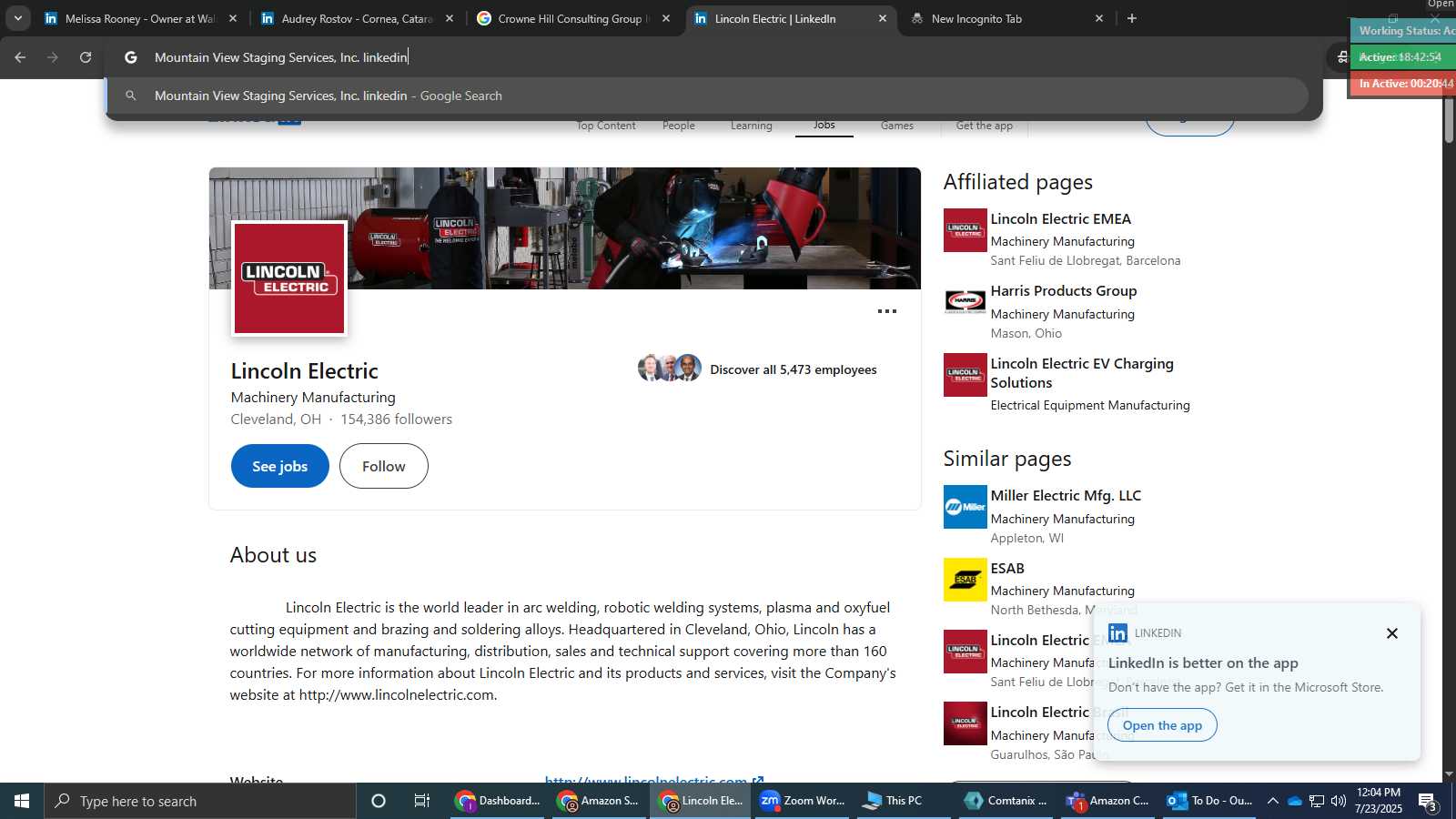Viewport: 1456px width, 819px height.
Task: Close the Audrey Rostov tab
Action: pyautogui.click(x=450, y=18)
